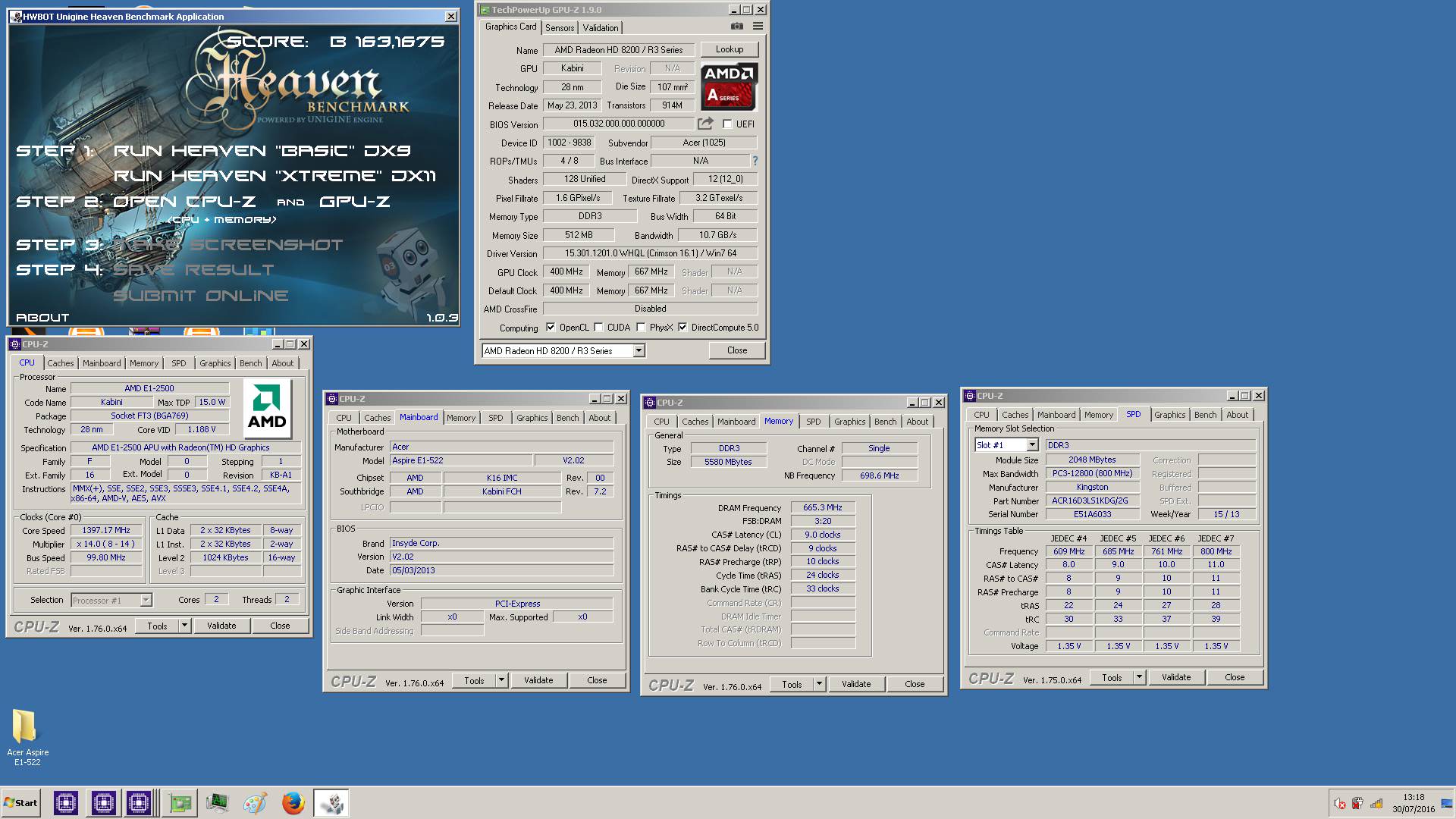Toggle the DirectCompute 5.0 checkbox
Viewport: 1456px width, 819px height.
682,328
